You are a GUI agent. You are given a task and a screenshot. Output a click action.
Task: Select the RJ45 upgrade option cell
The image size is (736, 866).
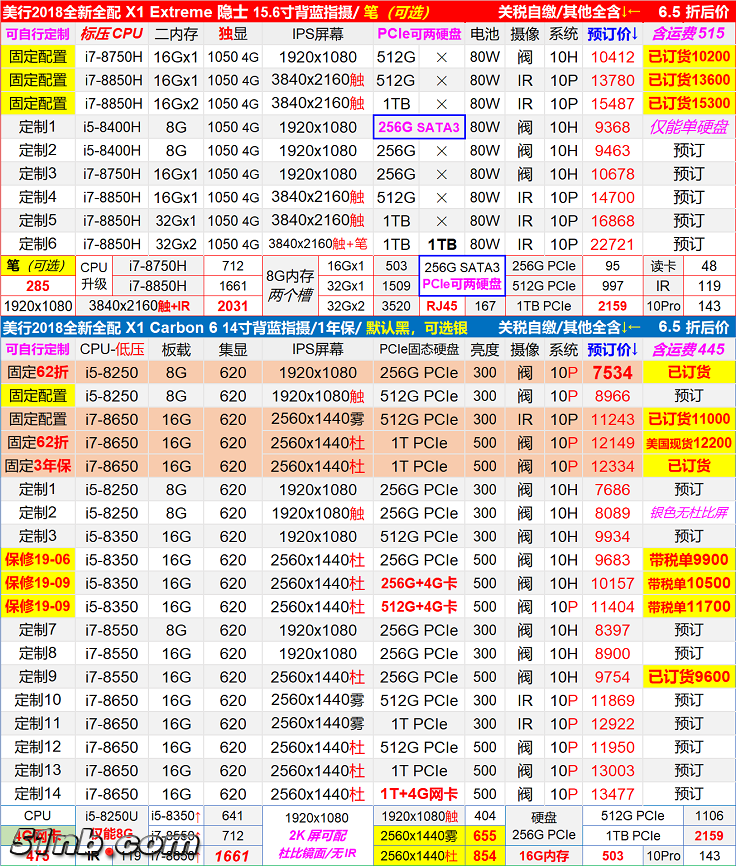click(x=440, y=306)
